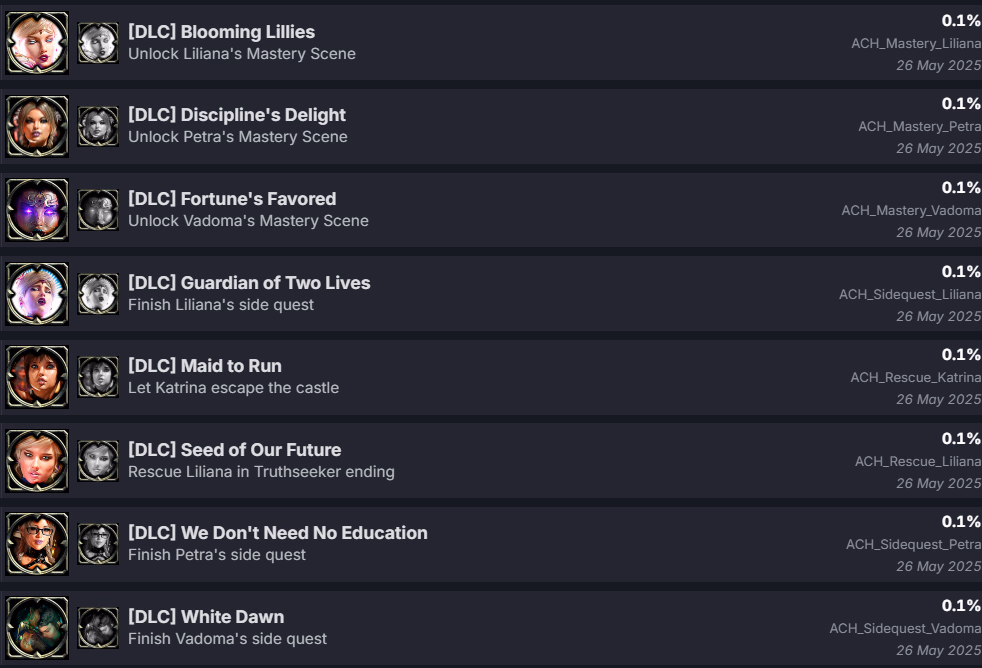
Task: Select the [DLC] We Don't Need No Education title
Action: coord(277,533)
